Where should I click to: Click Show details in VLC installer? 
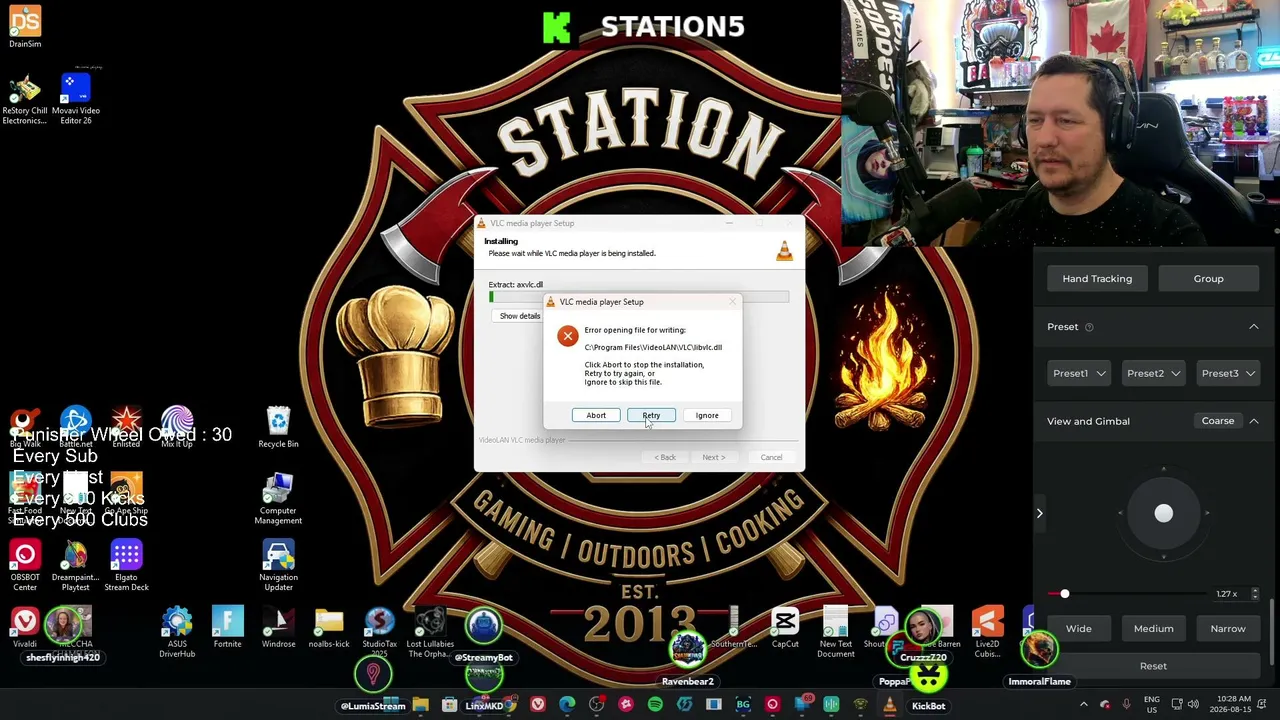(520, 316)
